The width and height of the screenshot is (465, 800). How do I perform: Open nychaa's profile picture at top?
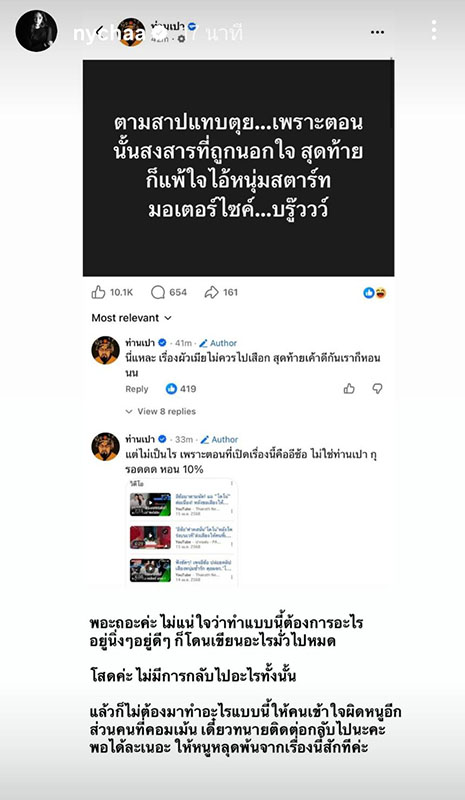pyautogui.click(x=36, y=31)
